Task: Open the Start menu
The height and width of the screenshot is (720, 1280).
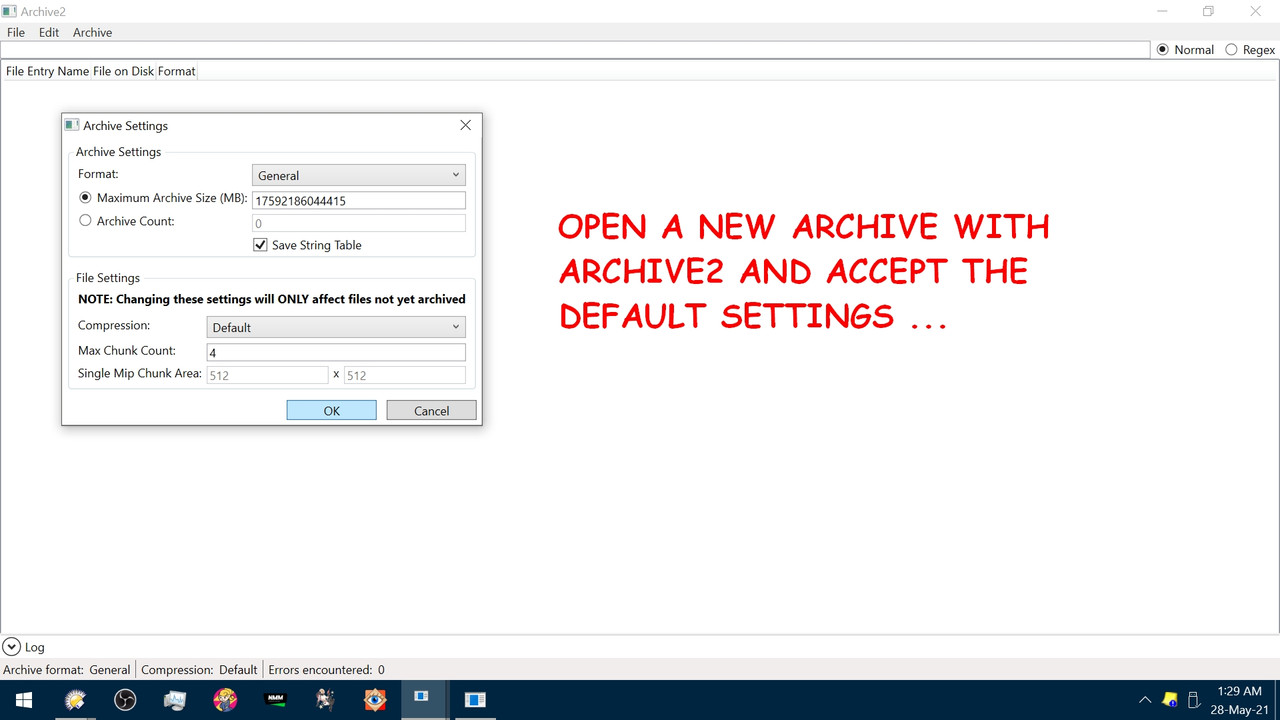Action: [x=24, y=700]
